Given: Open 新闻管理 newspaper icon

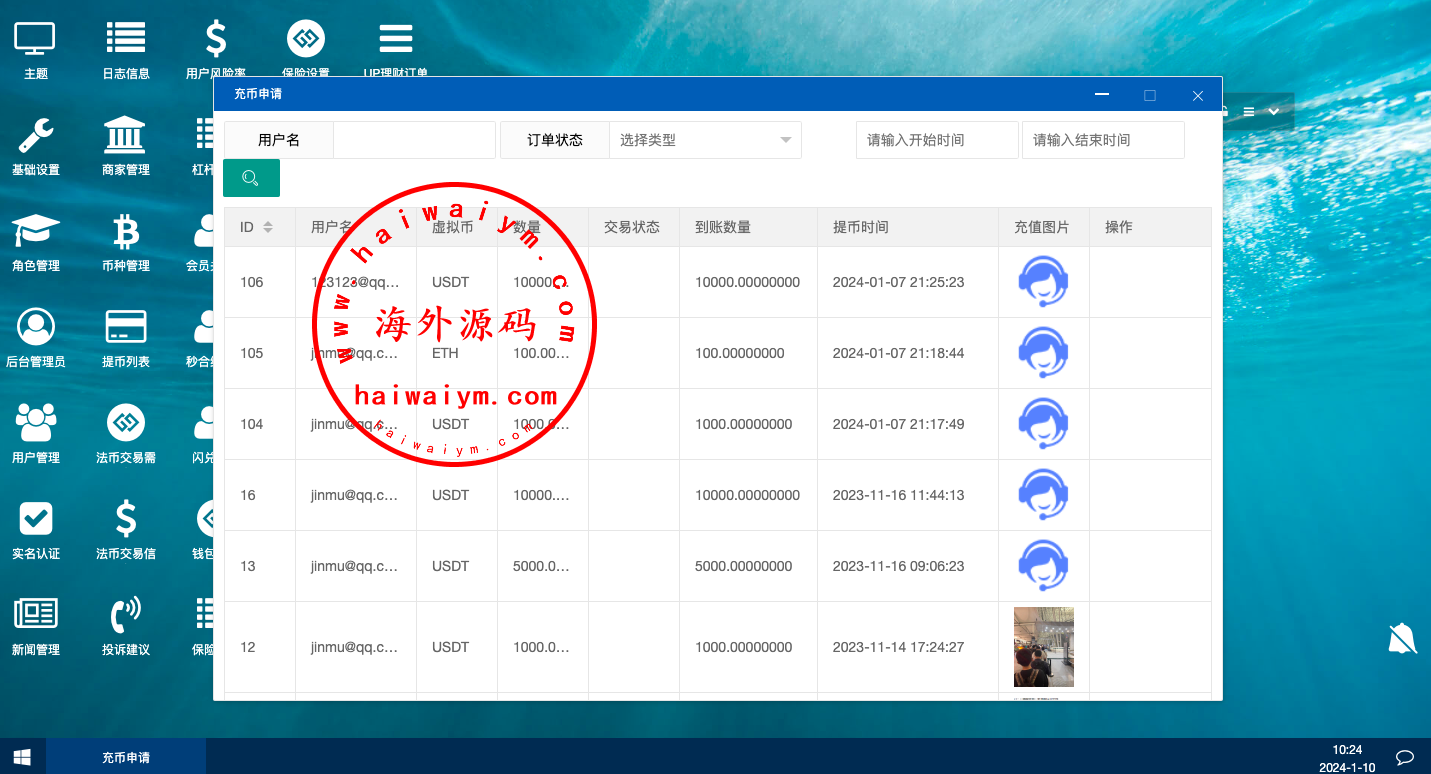Looking at the screenshot, I should [35, 615].
